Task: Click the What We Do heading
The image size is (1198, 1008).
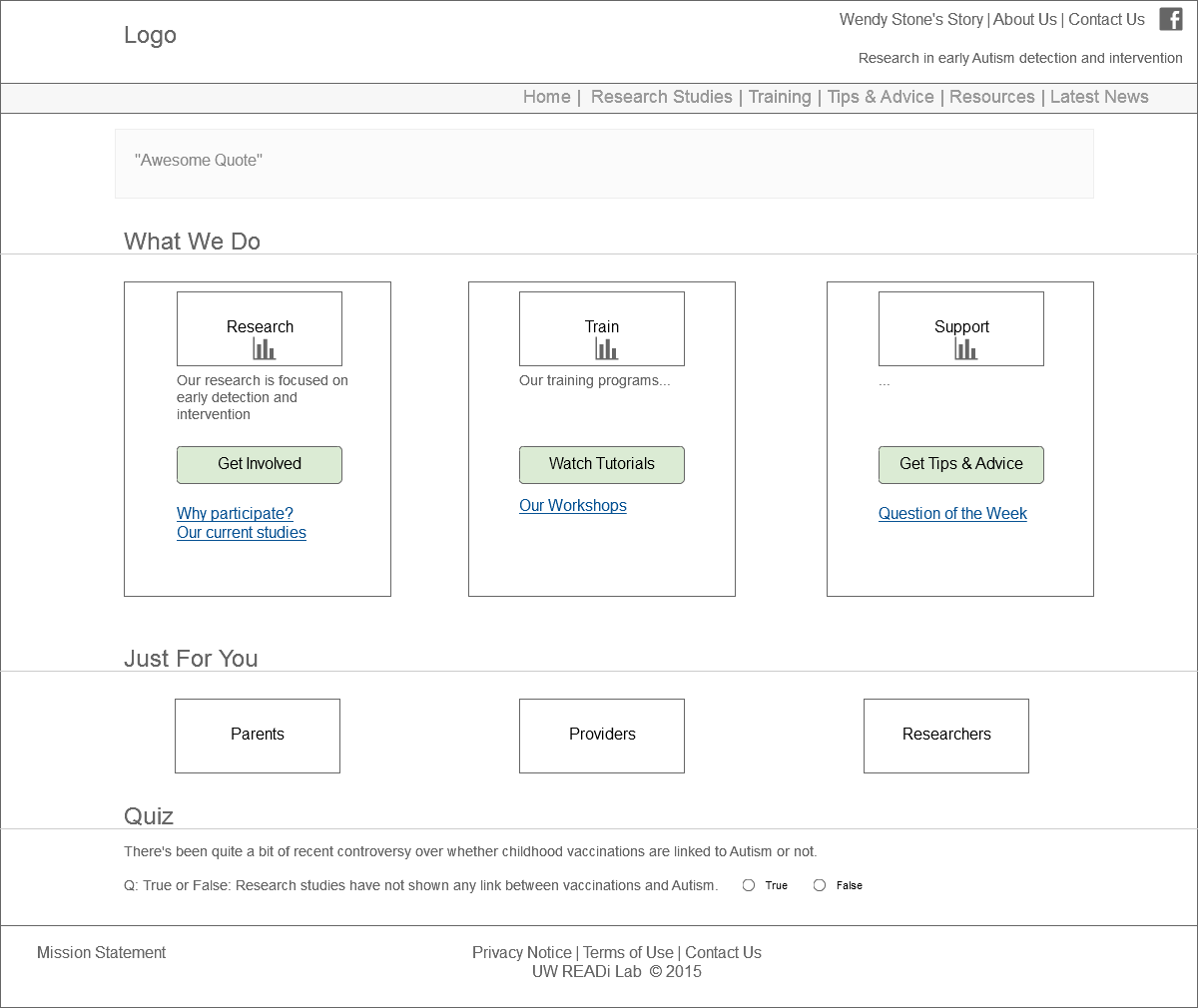Action: 192,242
